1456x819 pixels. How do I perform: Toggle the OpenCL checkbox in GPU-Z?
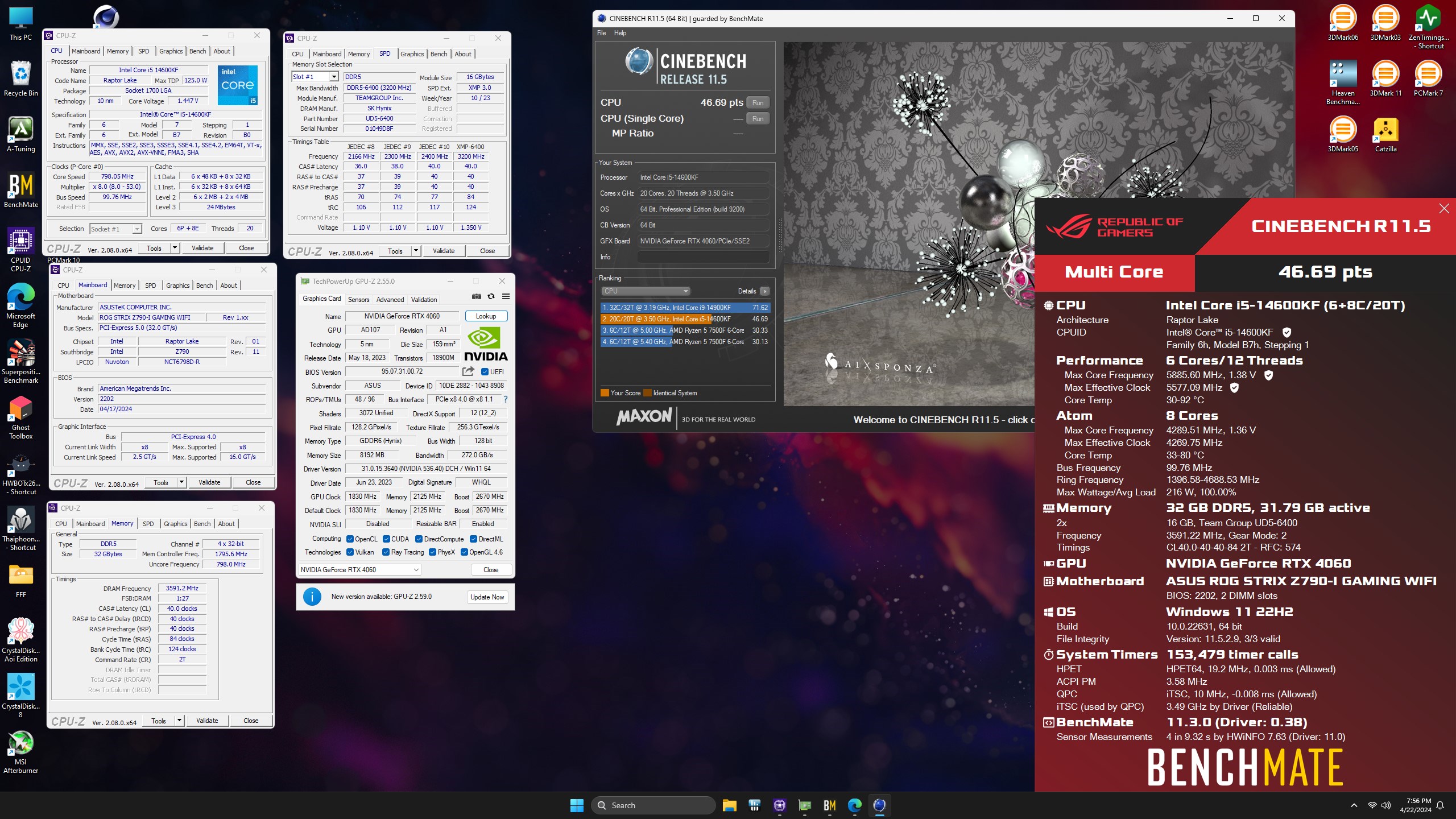point(350,539)
